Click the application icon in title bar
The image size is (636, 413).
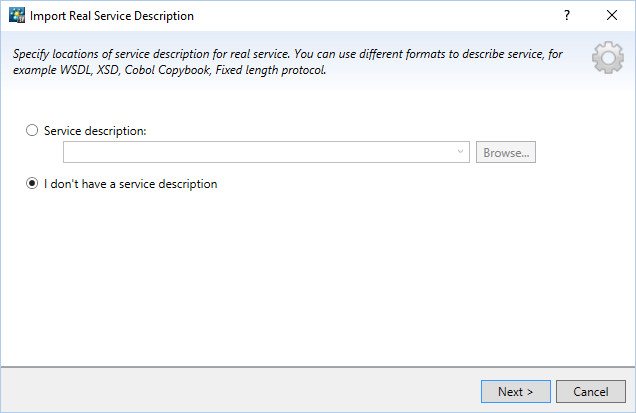16,16
